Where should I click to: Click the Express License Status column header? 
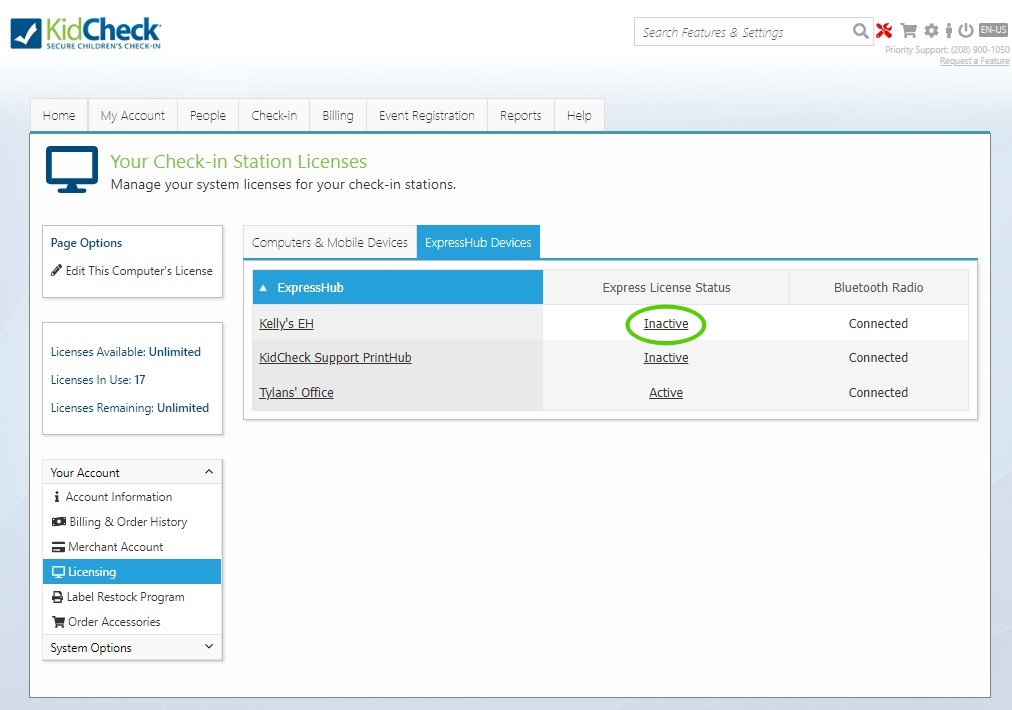(666, 288)
